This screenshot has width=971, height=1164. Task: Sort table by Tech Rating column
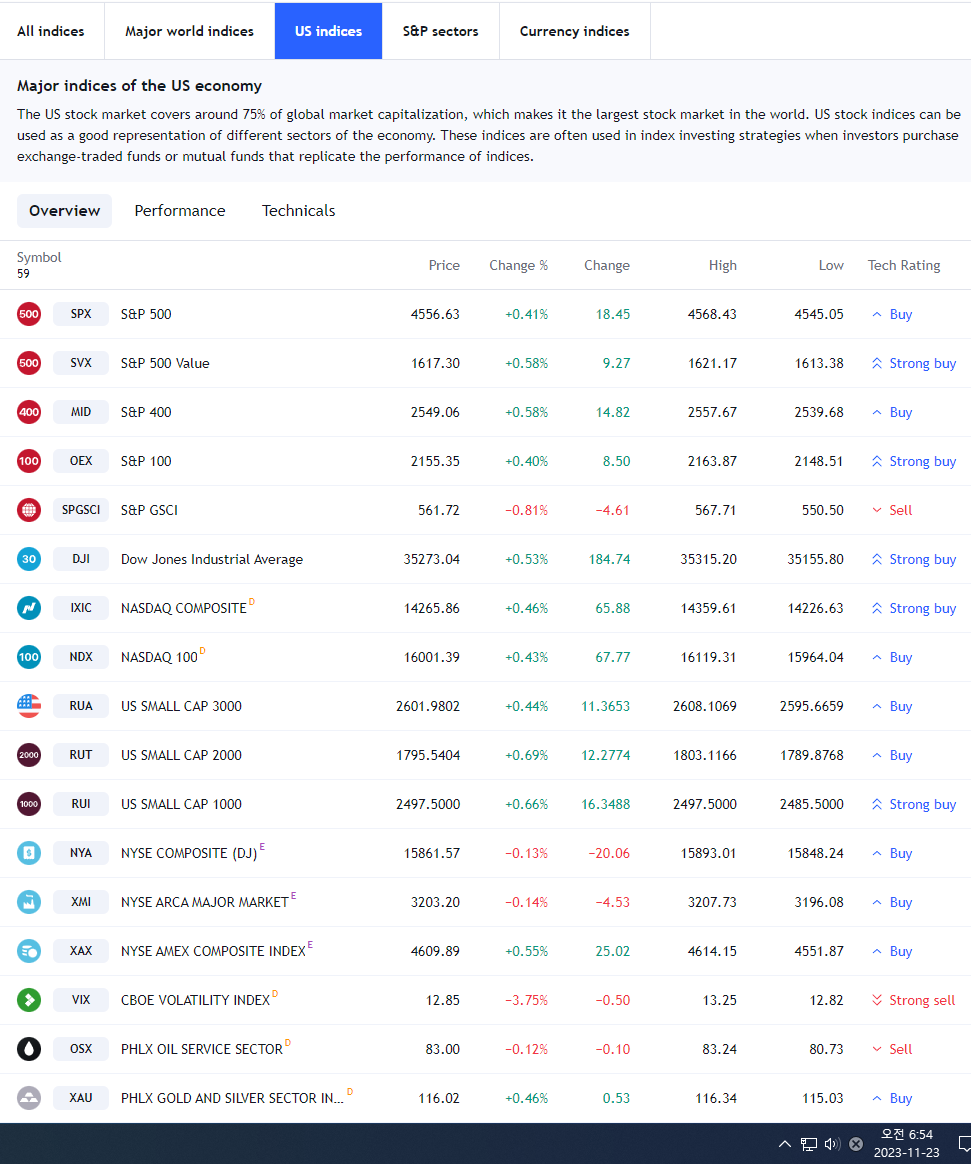904,265
